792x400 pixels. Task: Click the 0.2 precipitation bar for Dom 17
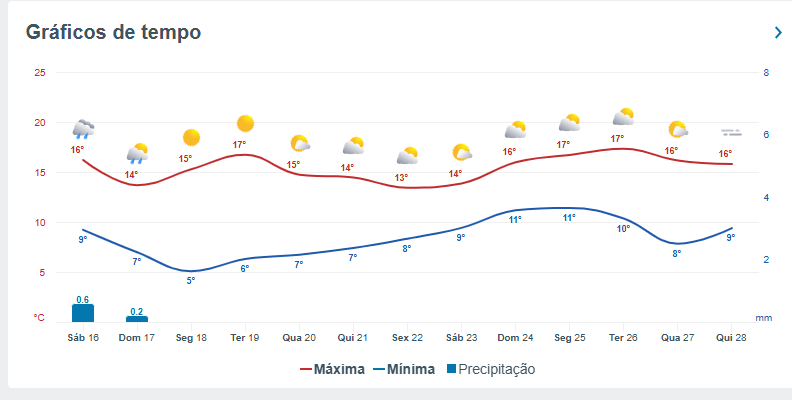(x=137, y=319)
